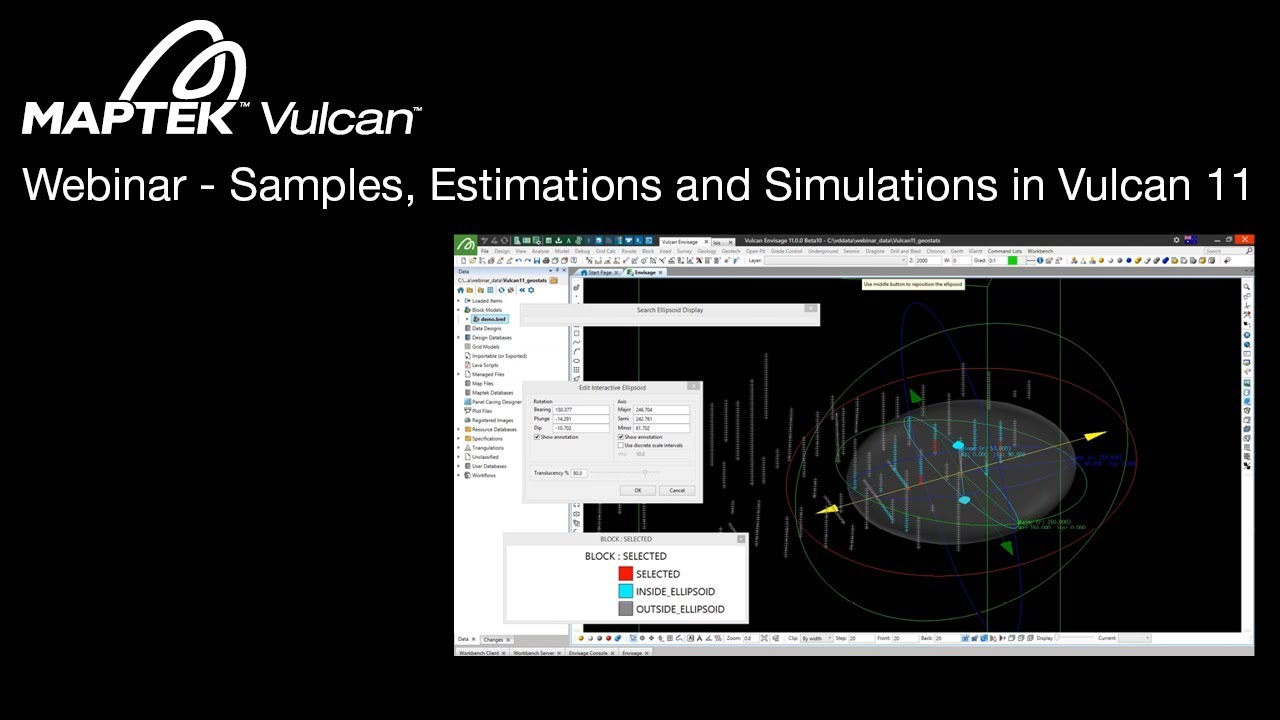This screenshot has width=1280, height=720.
Task: Click the Major axis input field
Action: tap(661, 410)
